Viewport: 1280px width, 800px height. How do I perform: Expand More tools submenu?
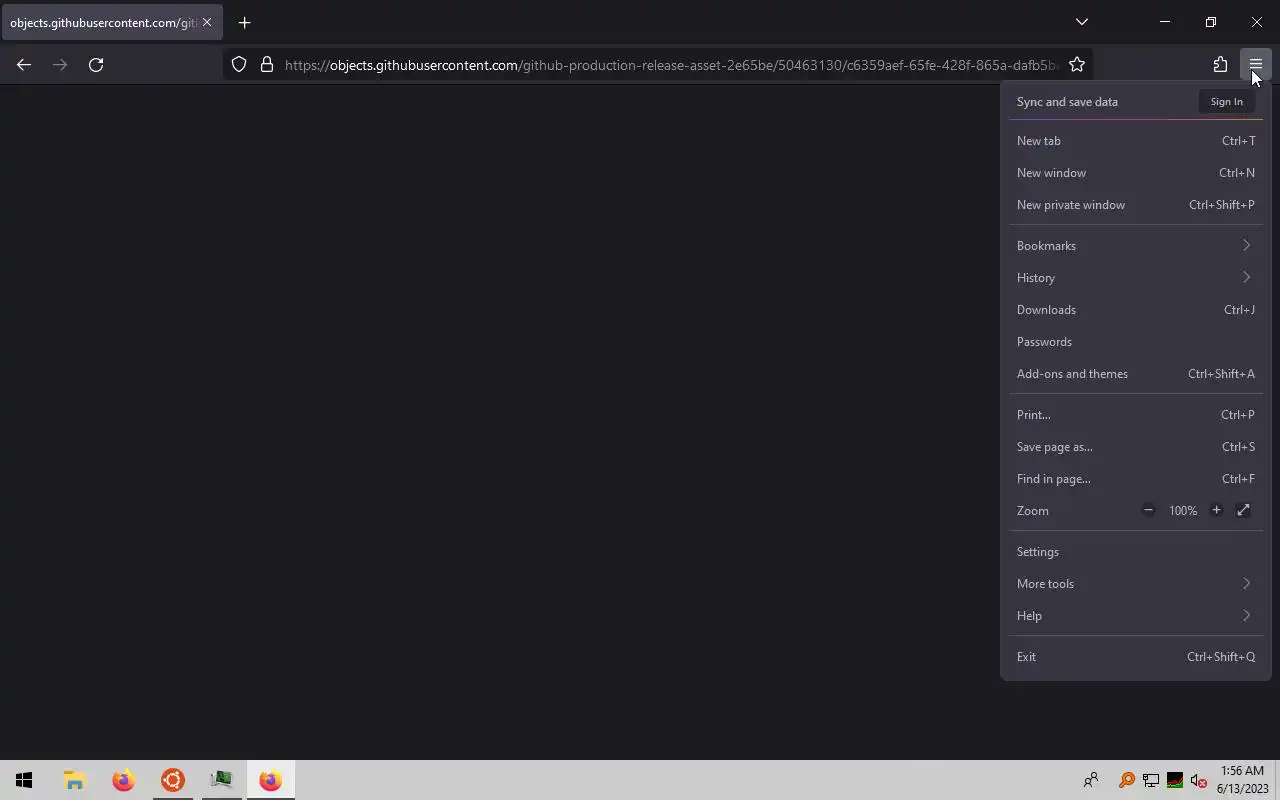(1136, 584)
